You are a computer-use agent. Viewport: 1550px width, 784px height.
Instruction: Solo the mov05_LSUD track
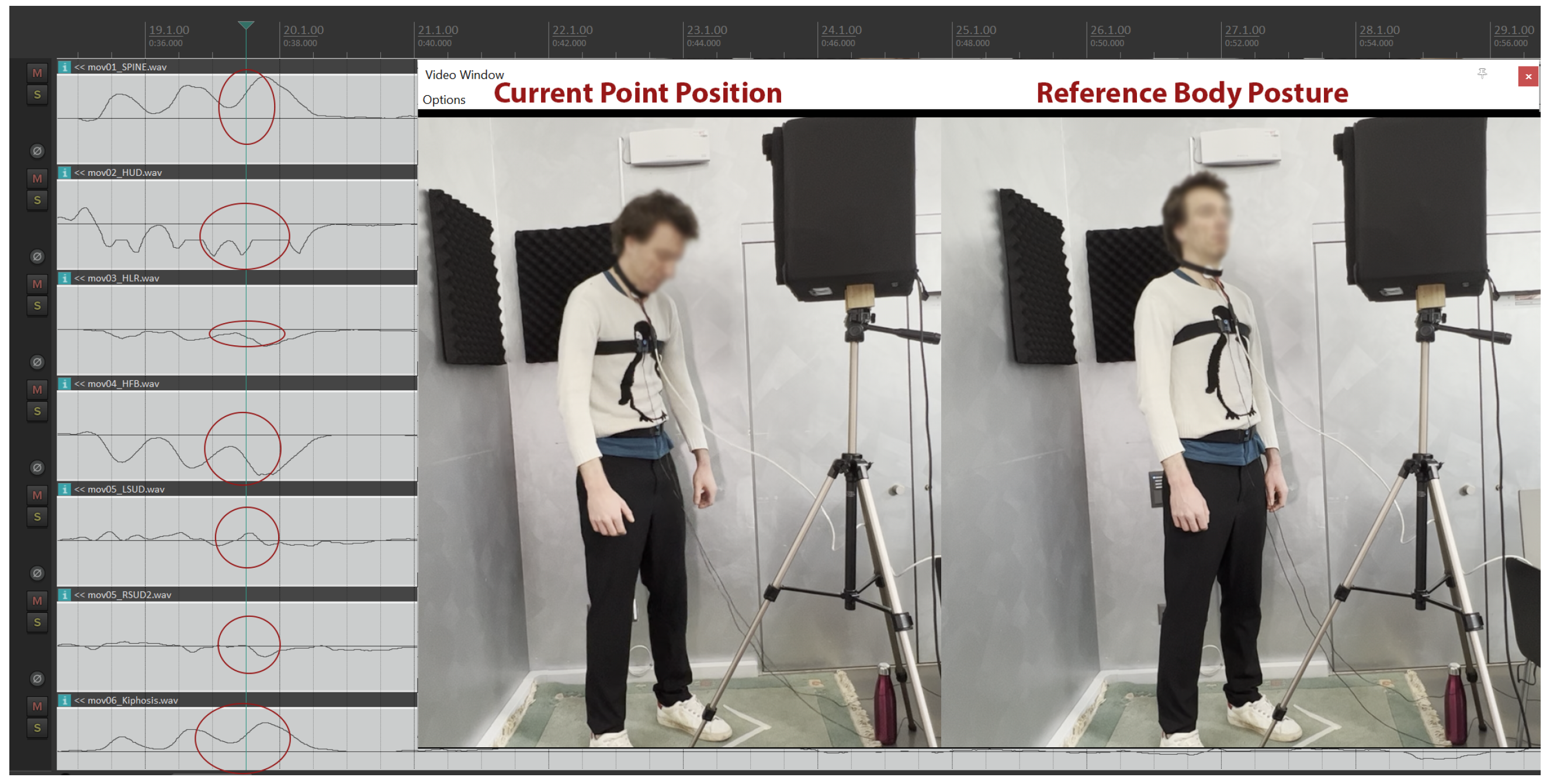[x=37, y=517]
